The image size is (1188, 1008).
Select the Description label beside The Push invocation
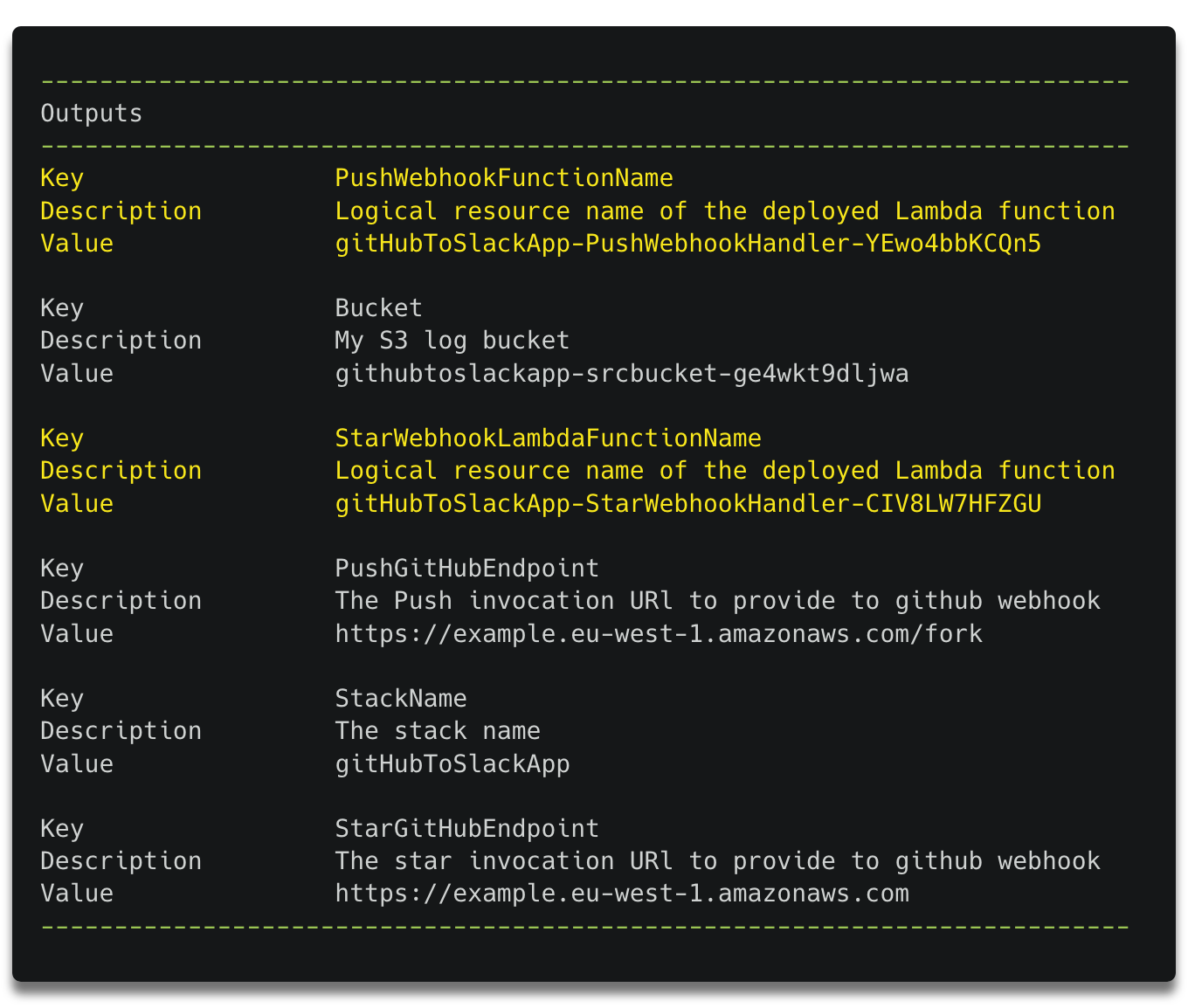click(121, 601)
